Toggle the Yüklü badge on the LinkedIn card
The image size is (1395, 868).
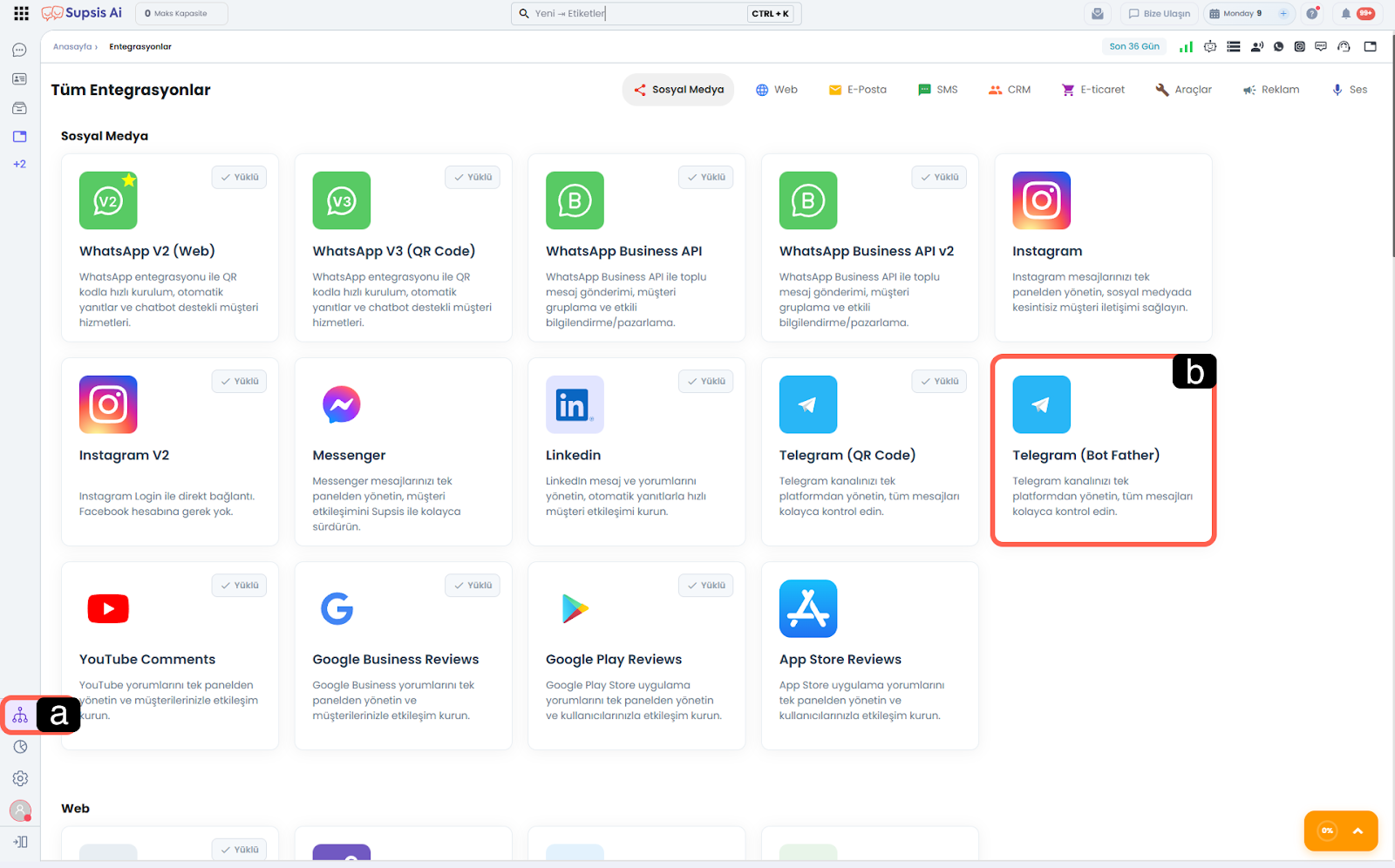coord(705,381)
